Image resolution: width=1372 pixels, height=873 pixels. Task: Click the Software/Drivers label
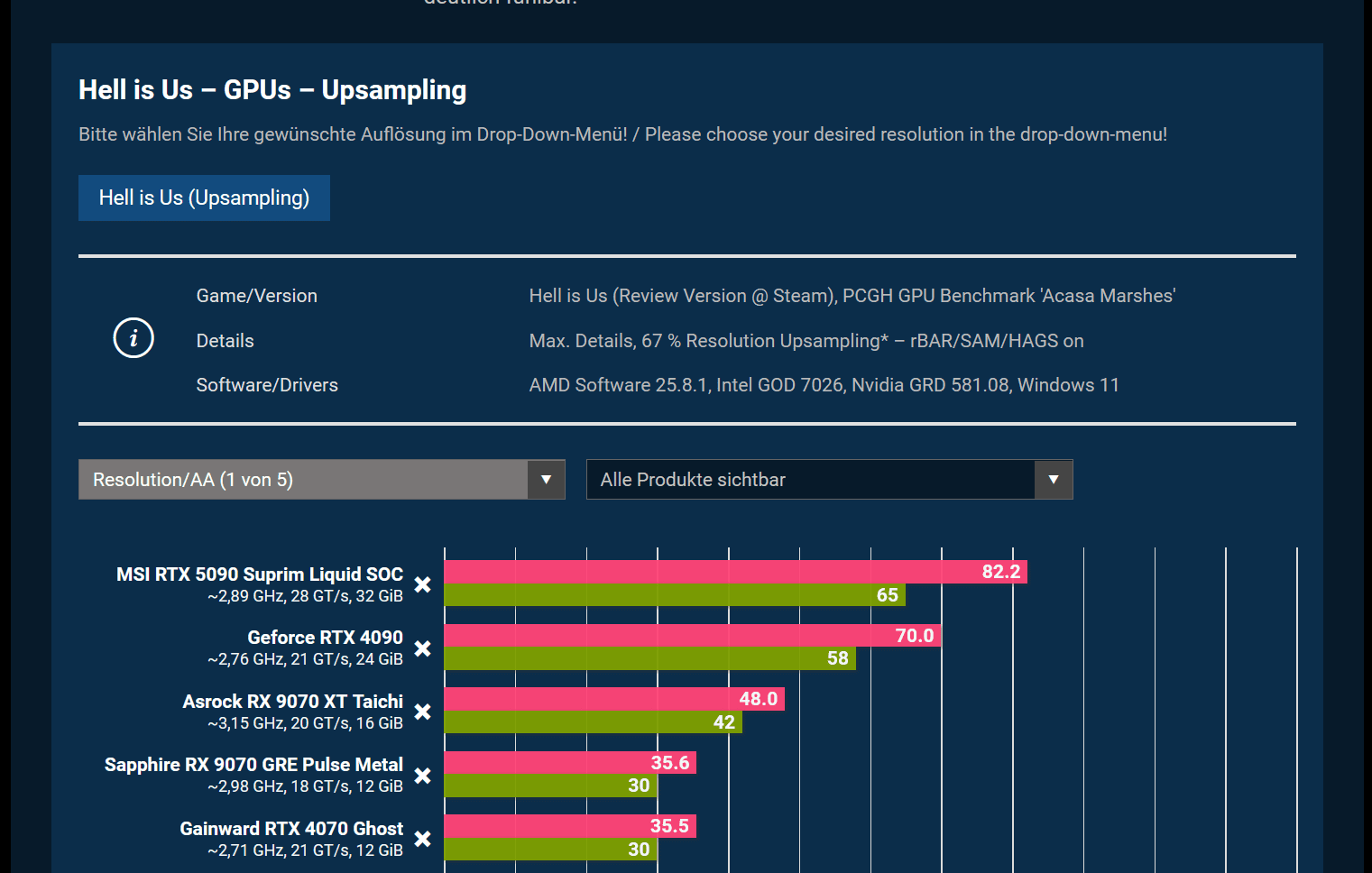click(267, 385)
